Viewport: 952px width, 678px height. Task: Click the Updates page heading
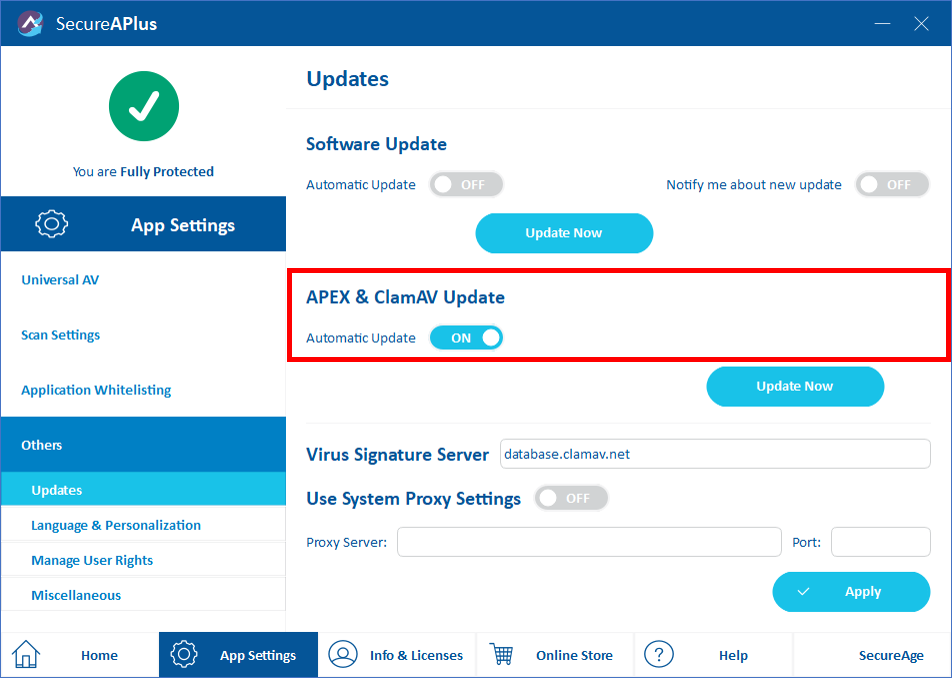point(347,79)
